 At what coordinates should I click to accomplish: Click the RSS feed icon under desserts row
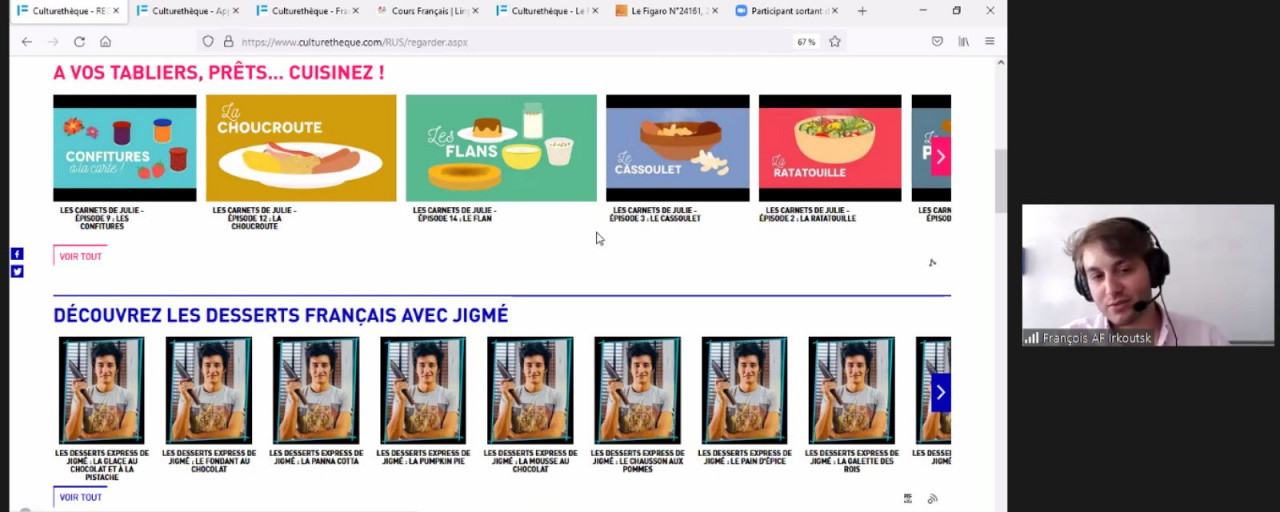[x=932, y=498]
